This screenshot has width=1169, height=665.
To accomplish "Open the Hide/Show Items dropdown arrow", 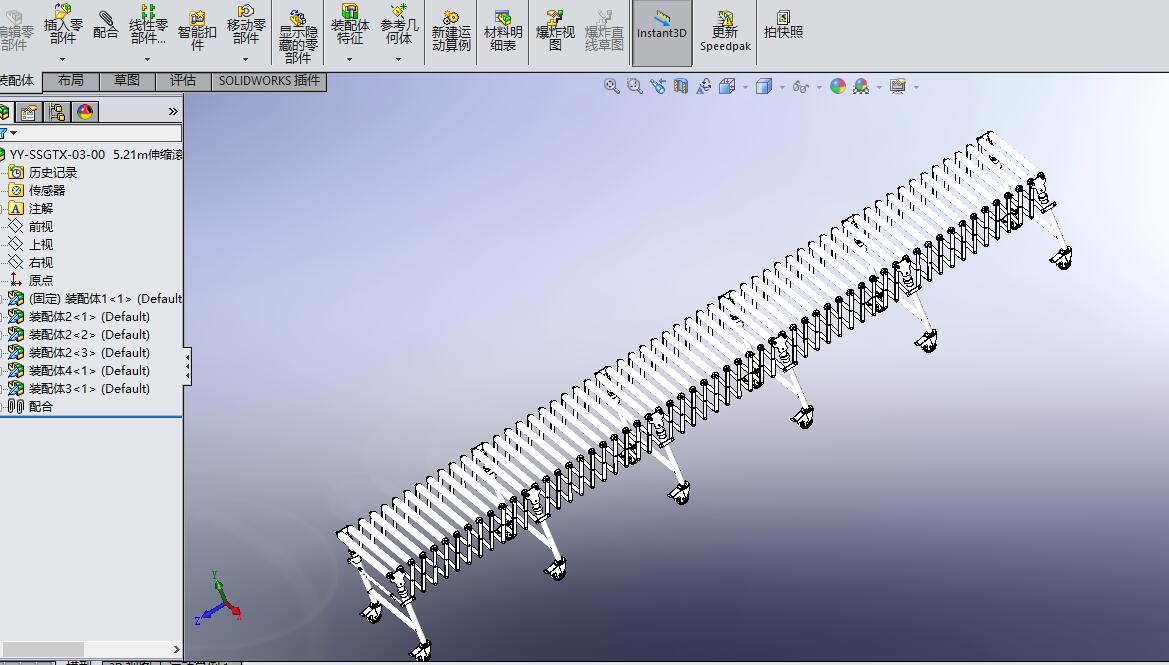I will [819, 87].
